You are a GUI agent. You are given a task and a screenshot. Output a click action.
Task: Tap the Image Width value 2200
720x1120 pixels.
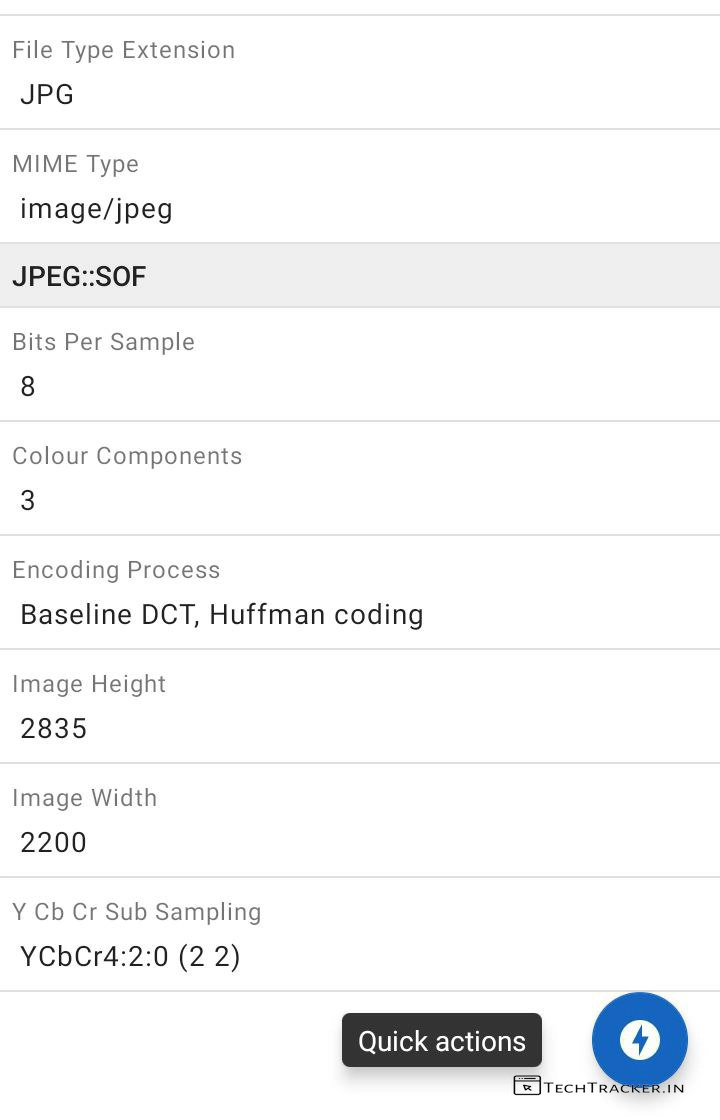(54, 843)
